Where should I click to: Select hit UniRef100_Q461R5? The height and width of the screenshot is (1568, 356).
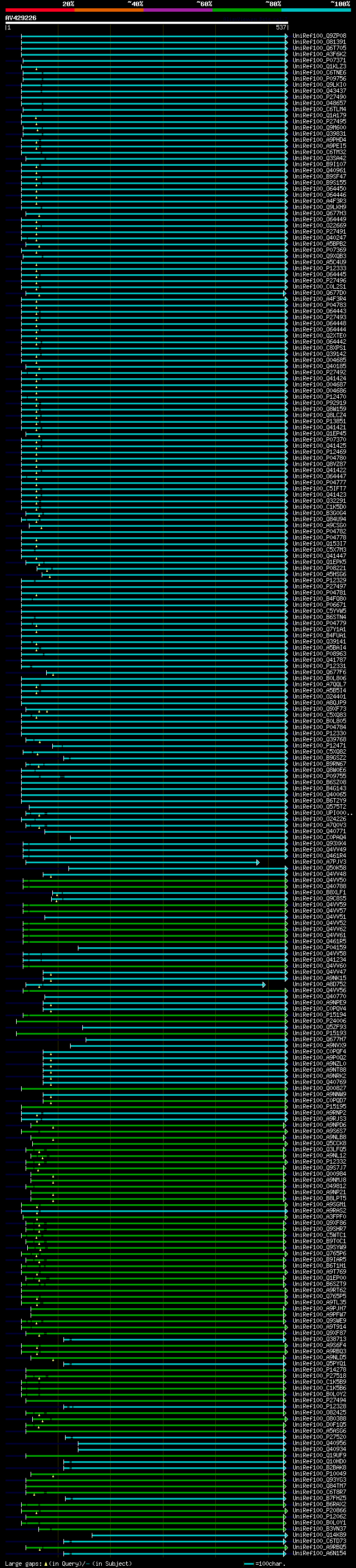point(319,941)
